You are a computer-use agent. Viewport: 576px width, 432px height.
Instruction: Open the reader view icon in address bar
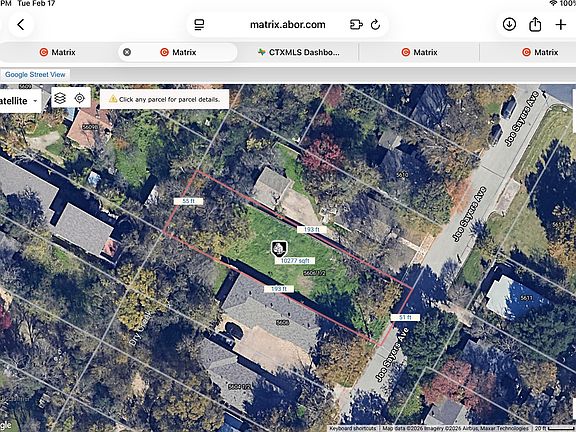point(199,25)
